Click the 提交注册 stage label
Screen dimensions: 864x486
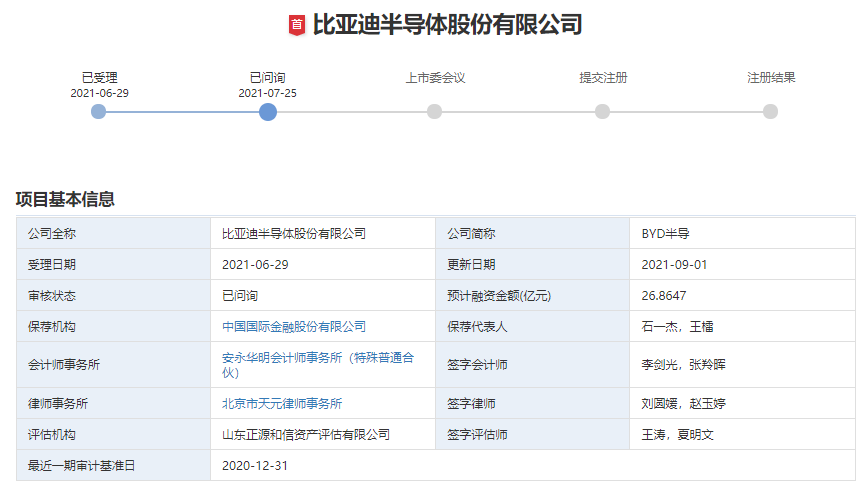pos(603,78)
